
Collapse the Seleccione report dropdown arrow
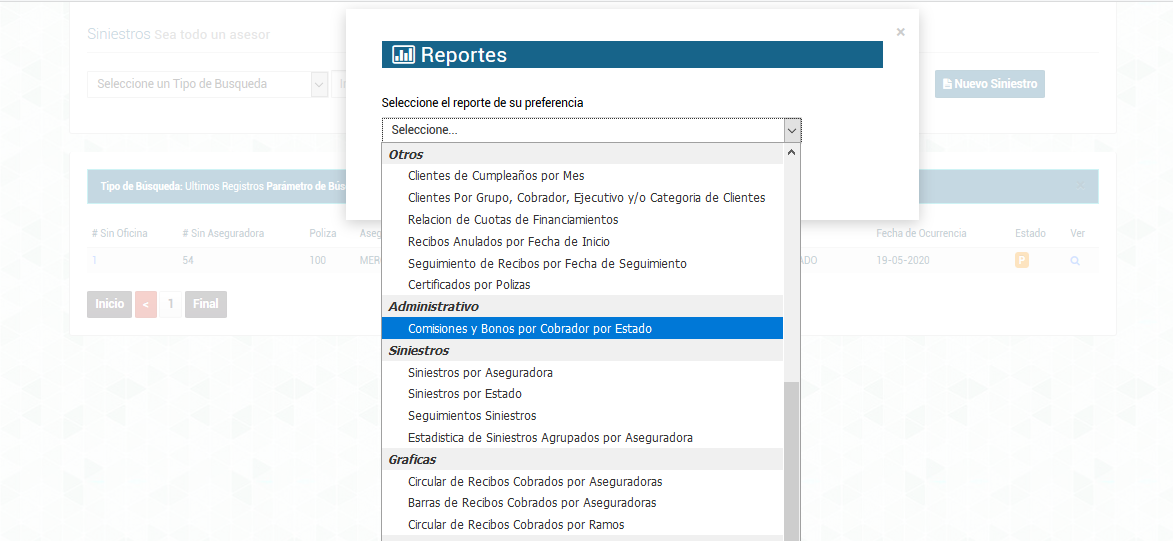click(791, 130)
